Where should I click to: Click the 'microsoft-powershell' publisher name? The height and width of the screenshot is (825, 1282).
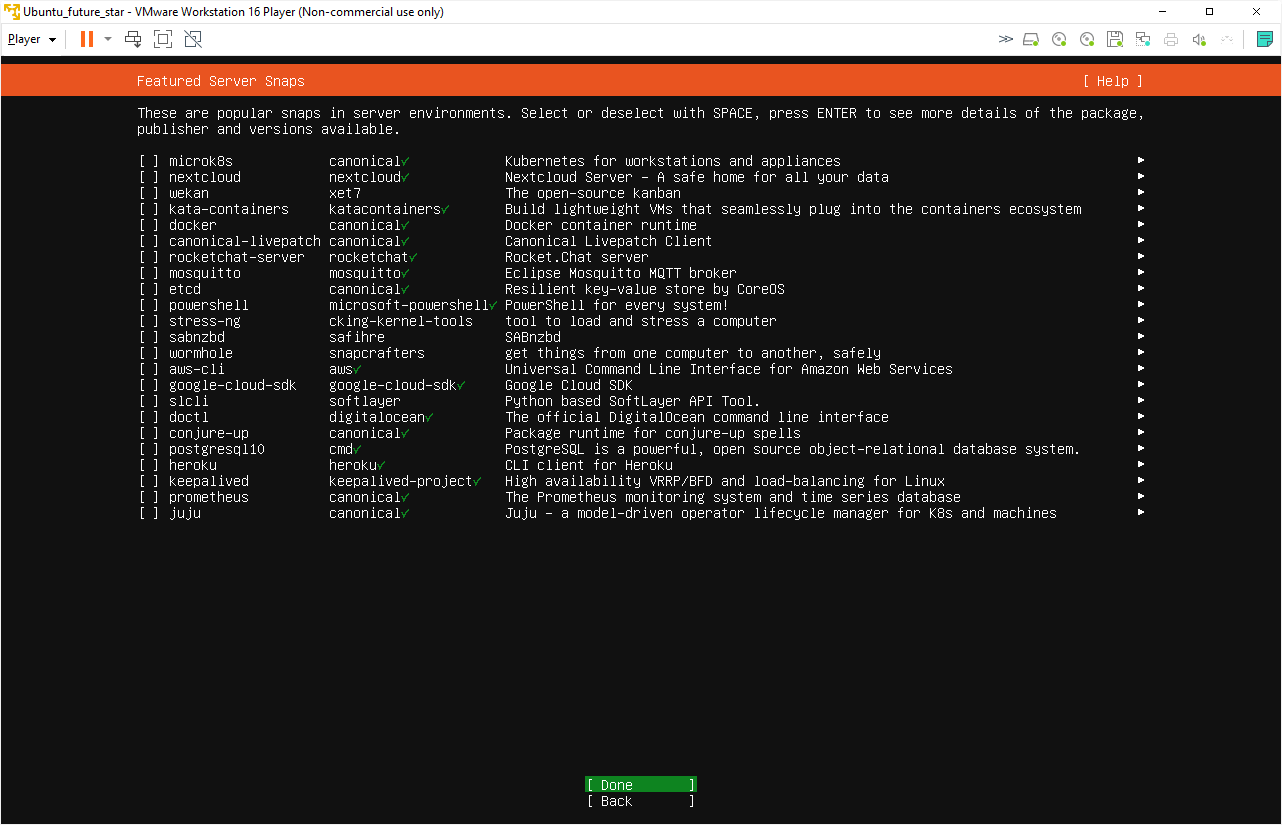(x=409, y=305)
